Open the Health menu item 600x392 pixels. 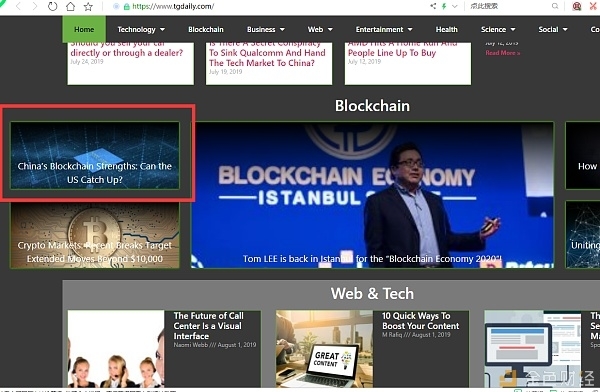tap(447, 29)
